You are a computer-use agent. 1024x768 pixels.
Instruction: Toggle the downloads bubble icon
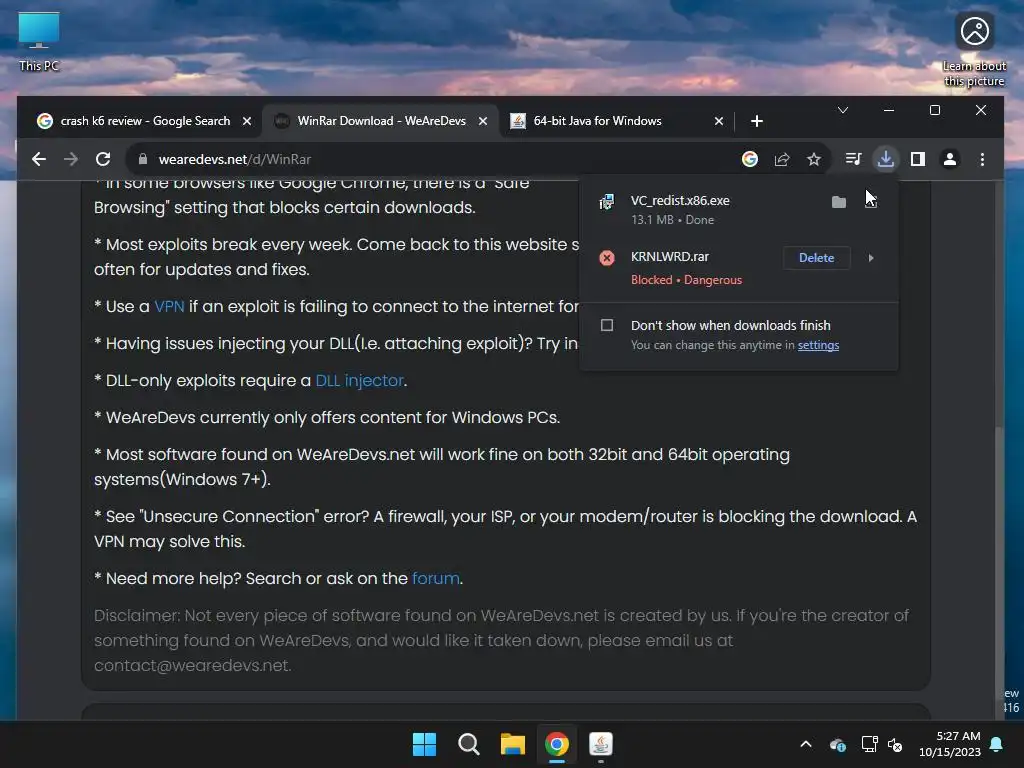886,159
